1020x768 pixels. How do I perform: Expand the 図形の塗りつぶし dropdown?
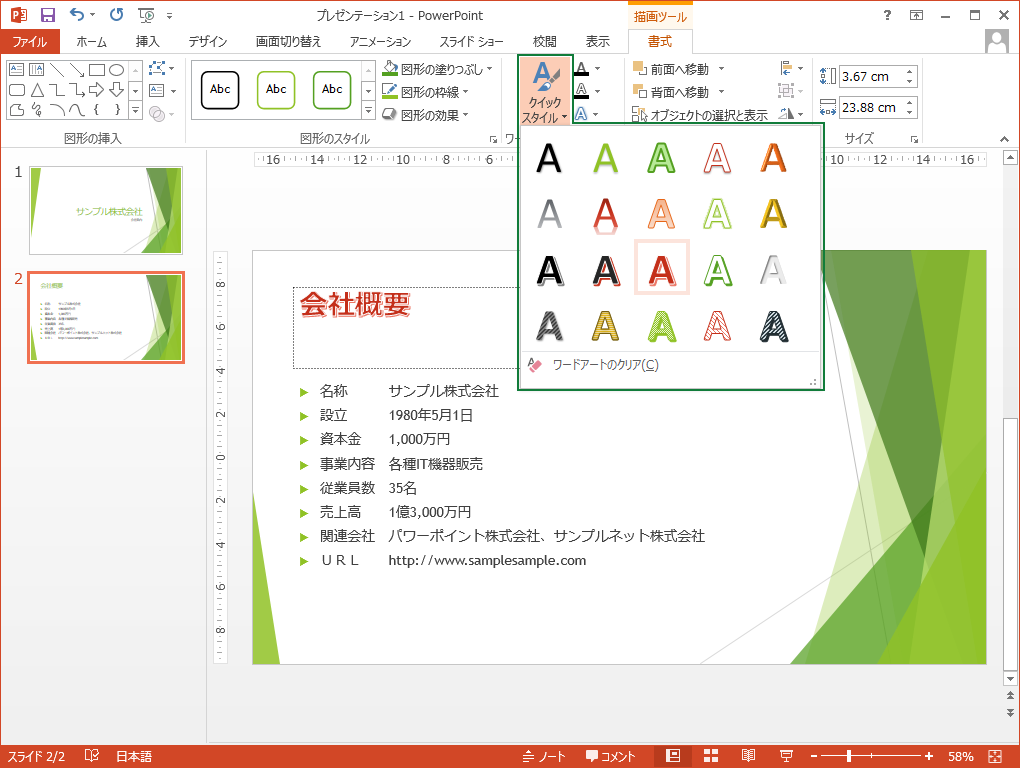pyautogui.click(x=490, y=69)
